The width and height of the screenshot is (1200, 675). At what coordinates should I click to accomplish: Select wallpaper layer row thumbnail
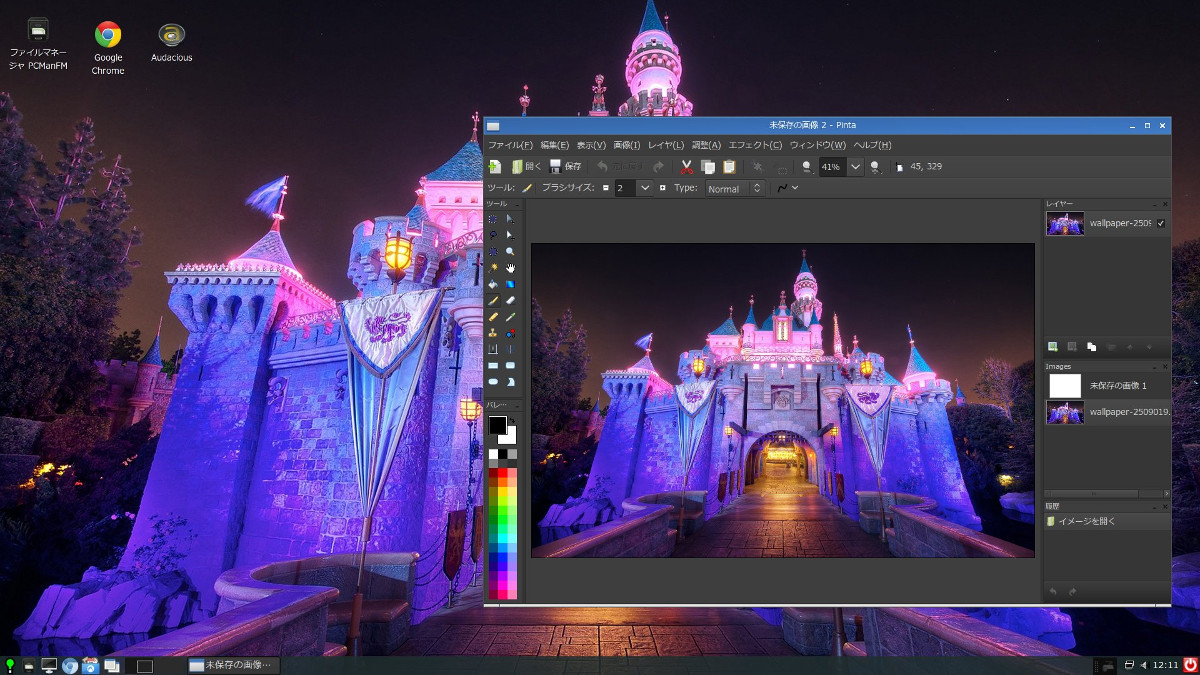tap(1065, 224)
